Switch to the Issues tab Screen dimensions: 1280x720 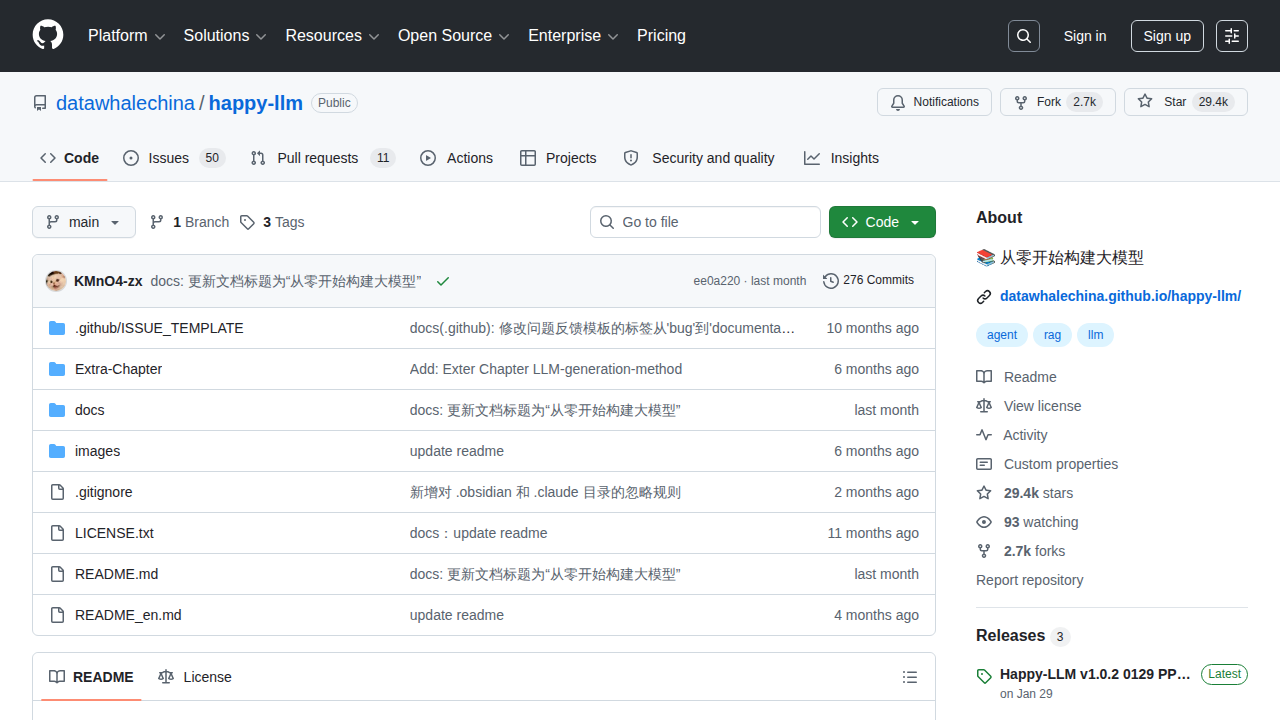(174, 158)
